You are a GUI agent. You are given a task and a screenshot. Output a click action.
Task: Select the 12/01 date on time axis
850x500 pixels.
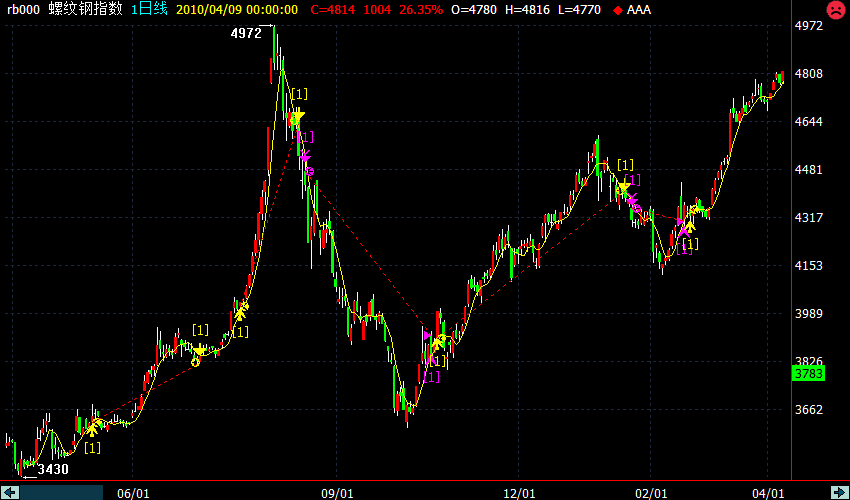pyautogui.click(x=518, y=493)
